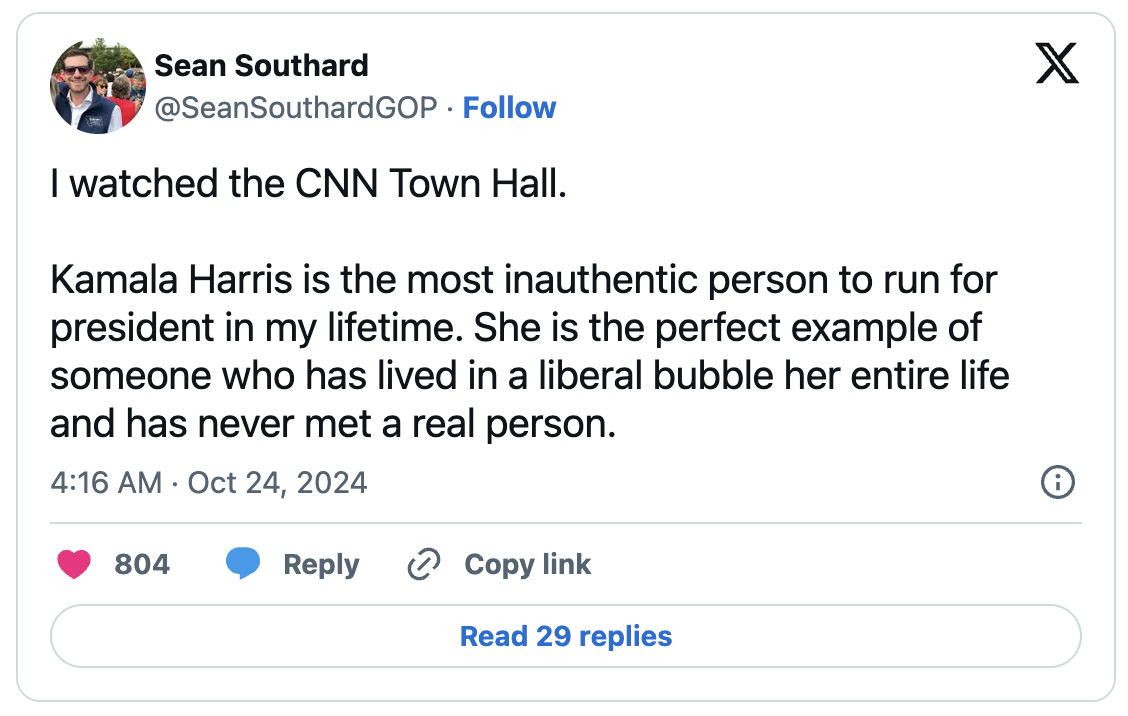
Task: Follow Sean Southard's account
Action: (x=510, y=108)
